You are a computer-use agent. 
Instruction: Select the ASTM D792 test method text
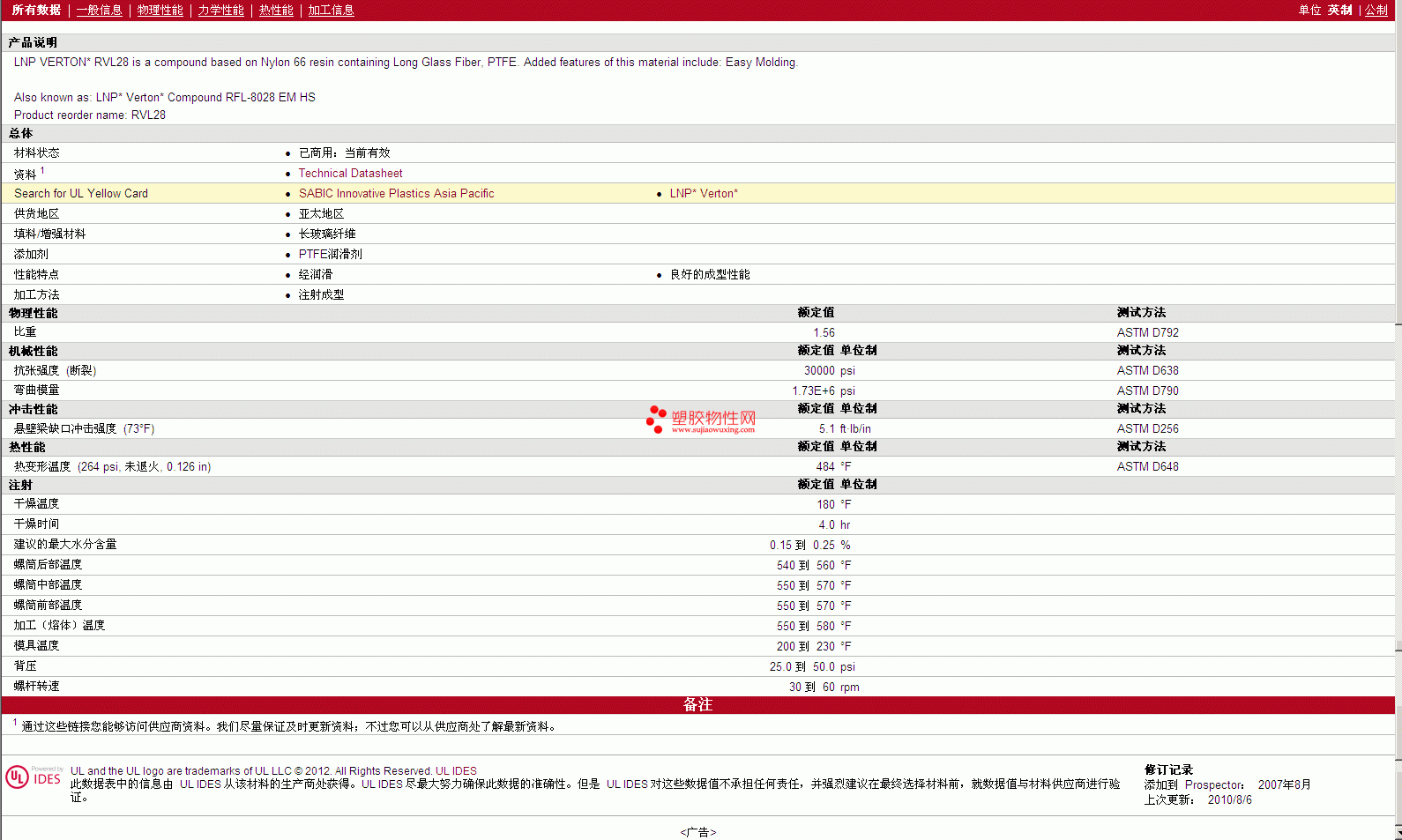coord(1147,333)
